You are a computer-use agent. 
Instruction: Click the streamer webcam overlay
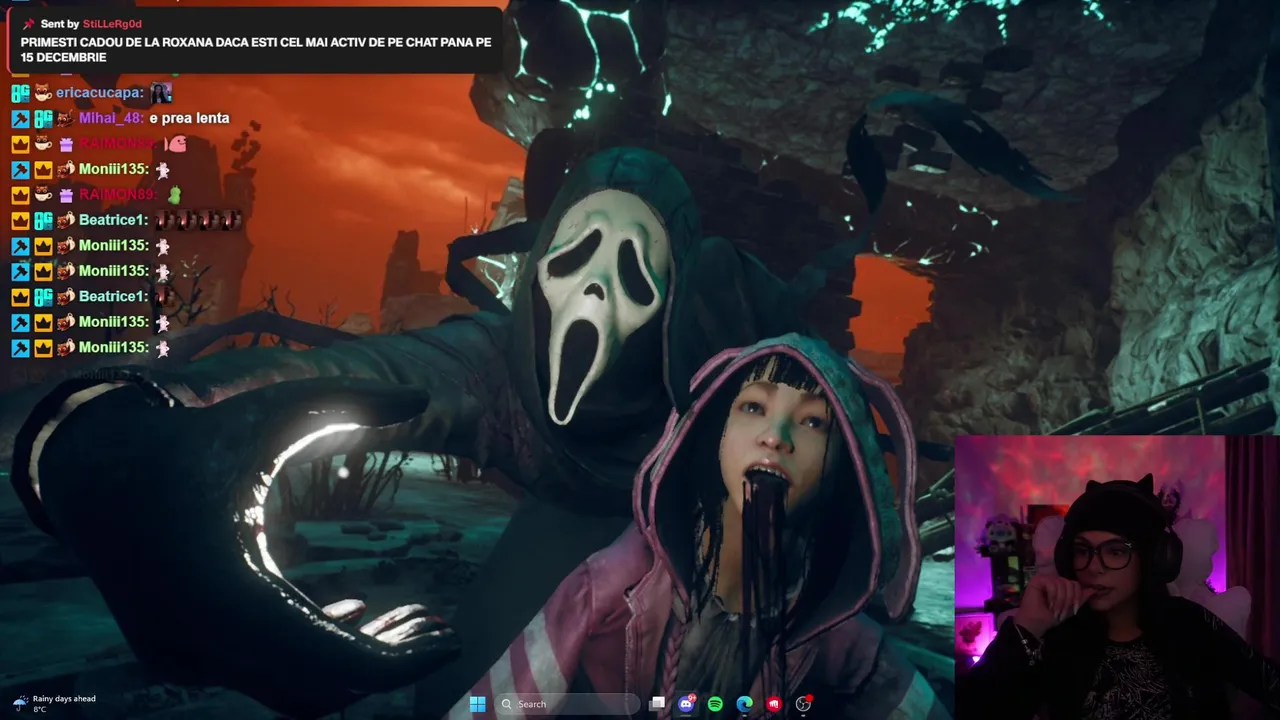pyautogui.click(x=1117, y=577)
